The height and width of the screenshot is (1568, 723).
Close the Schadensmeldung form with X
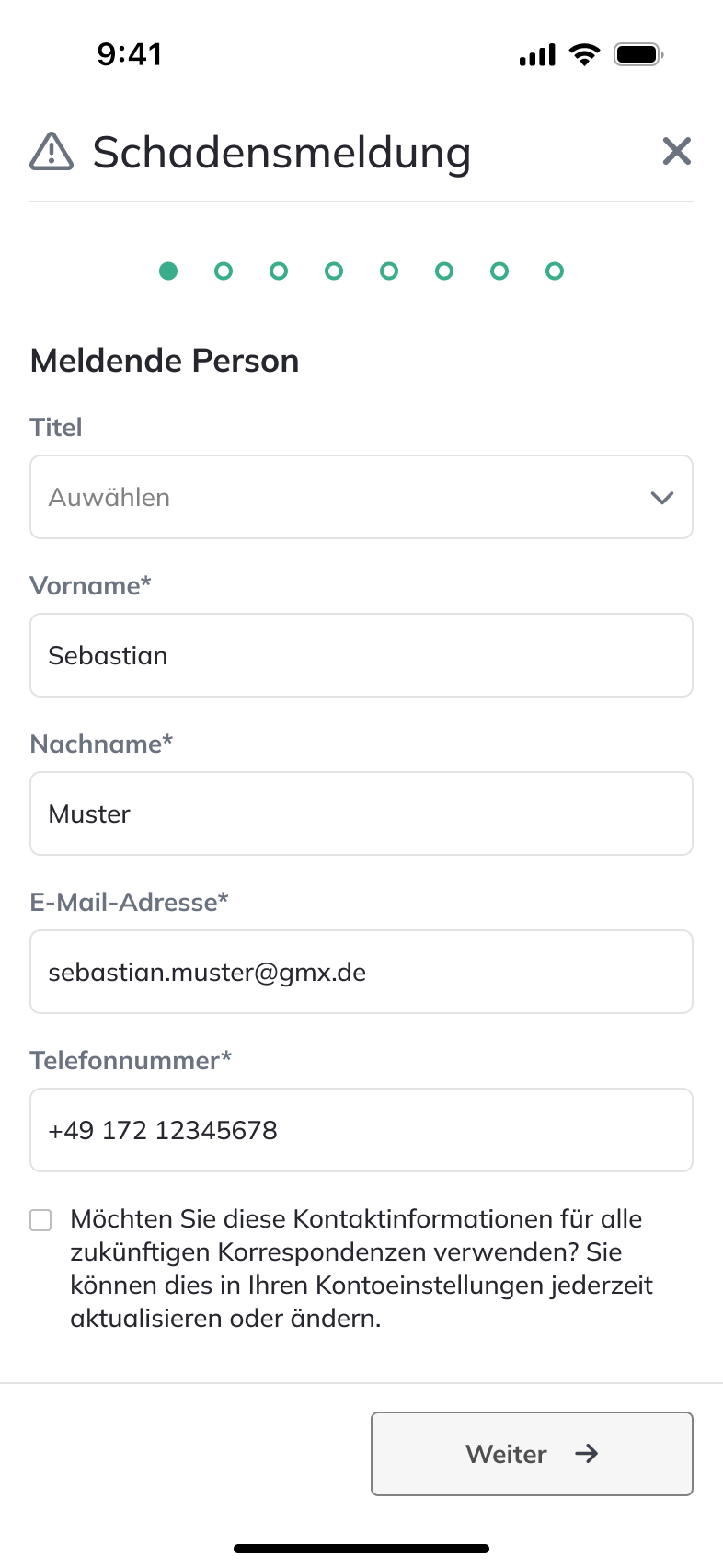676,151
